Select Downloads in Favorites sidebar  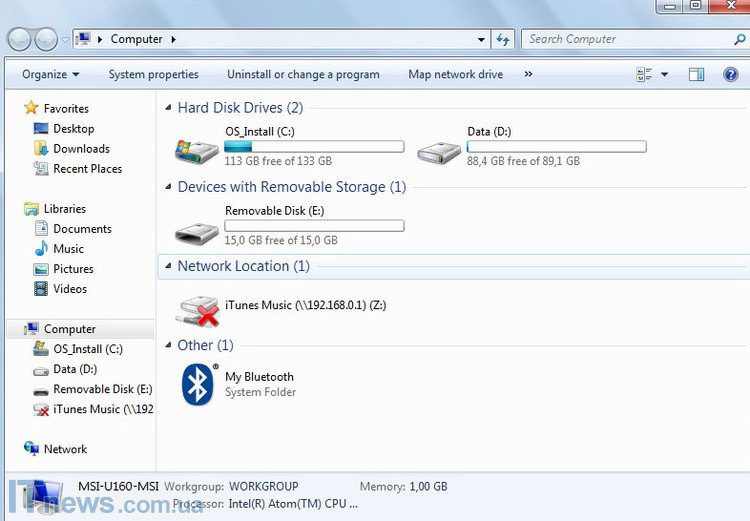(81, 149)
